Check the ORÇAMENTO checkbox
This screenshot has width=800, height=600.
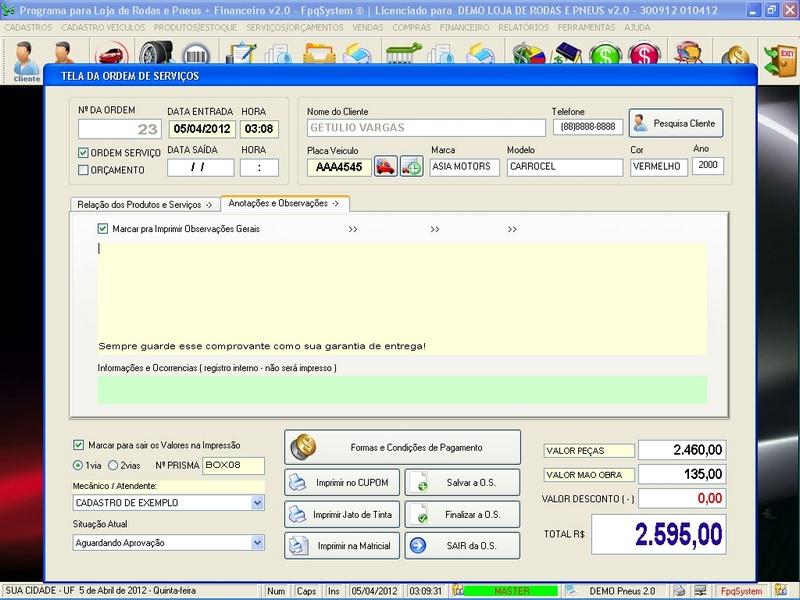click(x=84, y=170)
